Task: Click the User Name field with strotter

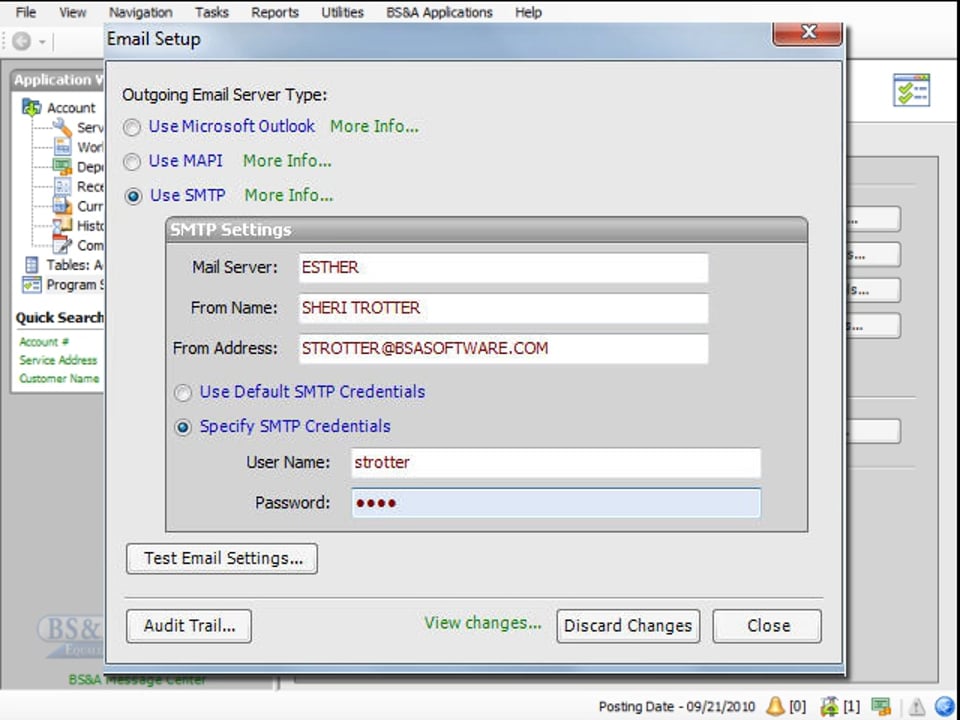Action: click(556, 462)
